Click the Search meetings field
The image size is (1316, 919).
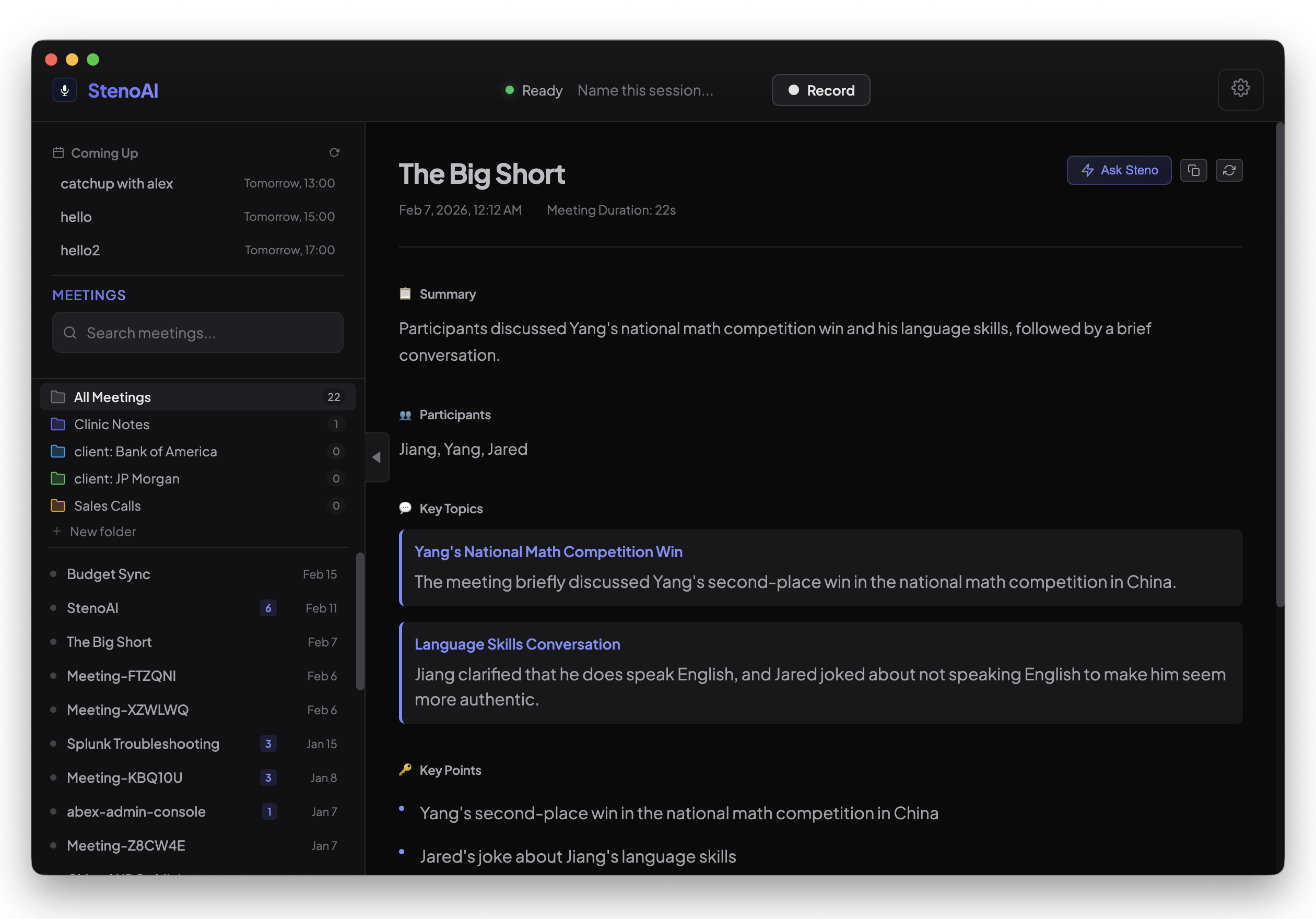coord(198,332)
